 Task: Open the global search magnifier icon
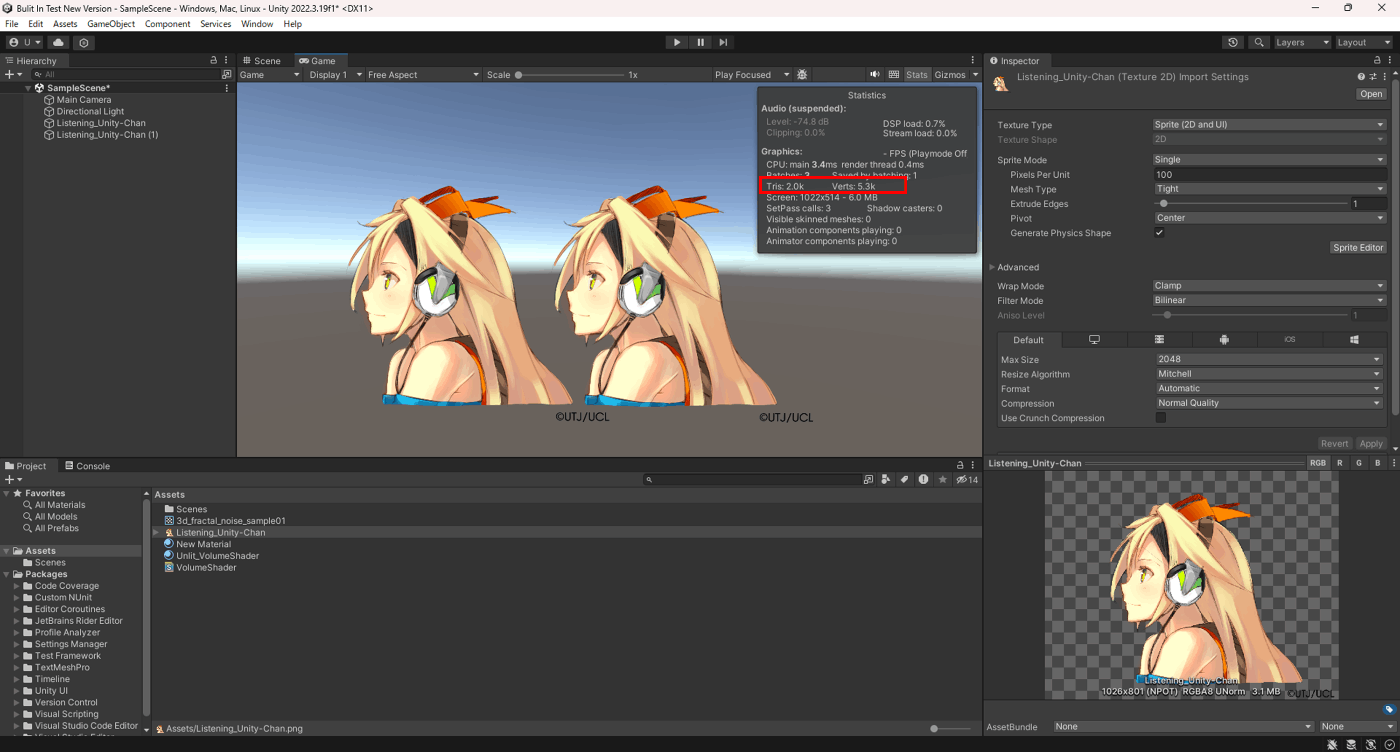[x=1259, y=43]
